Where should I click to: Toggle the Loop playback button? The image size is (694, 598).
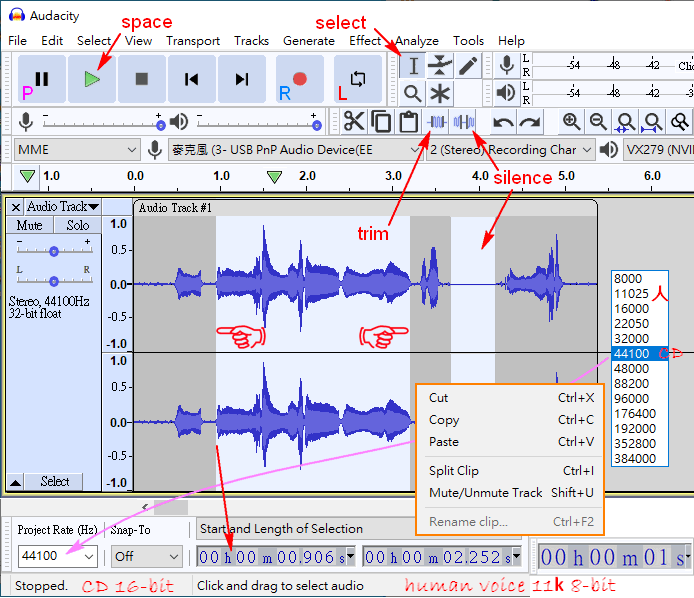pos(358,79)
